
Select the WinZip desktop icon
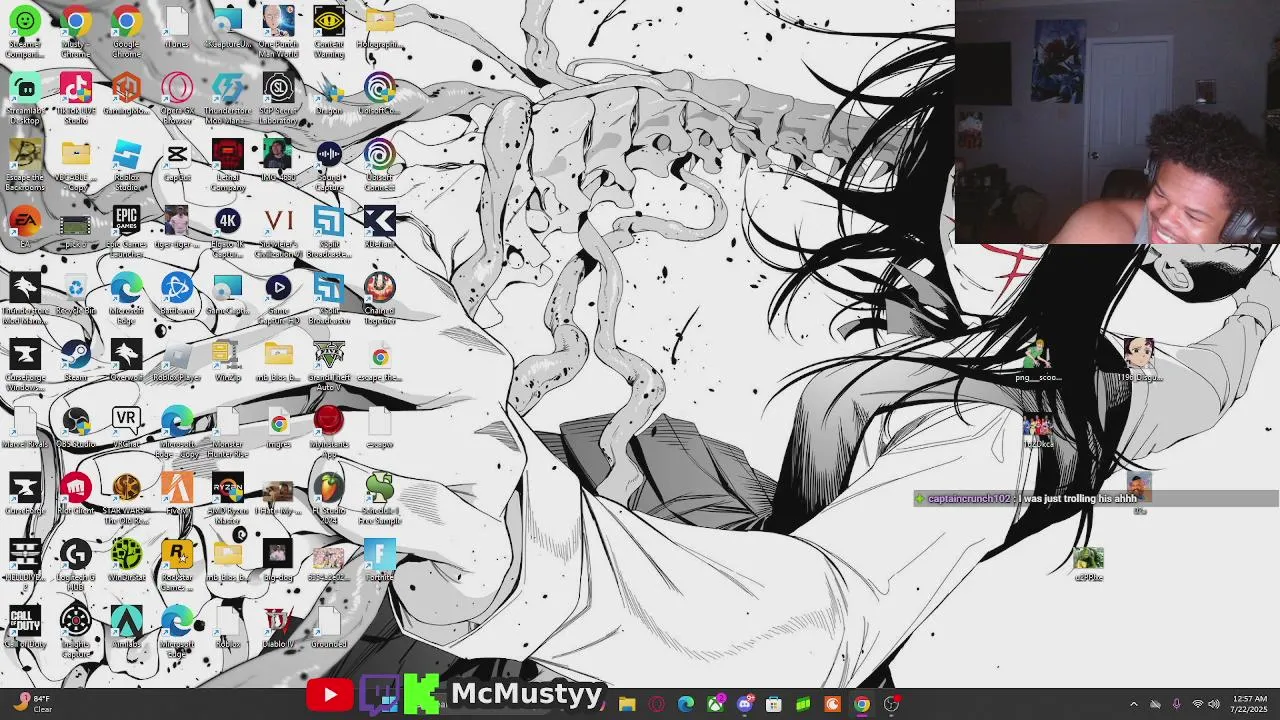click(x=227, y=360)
